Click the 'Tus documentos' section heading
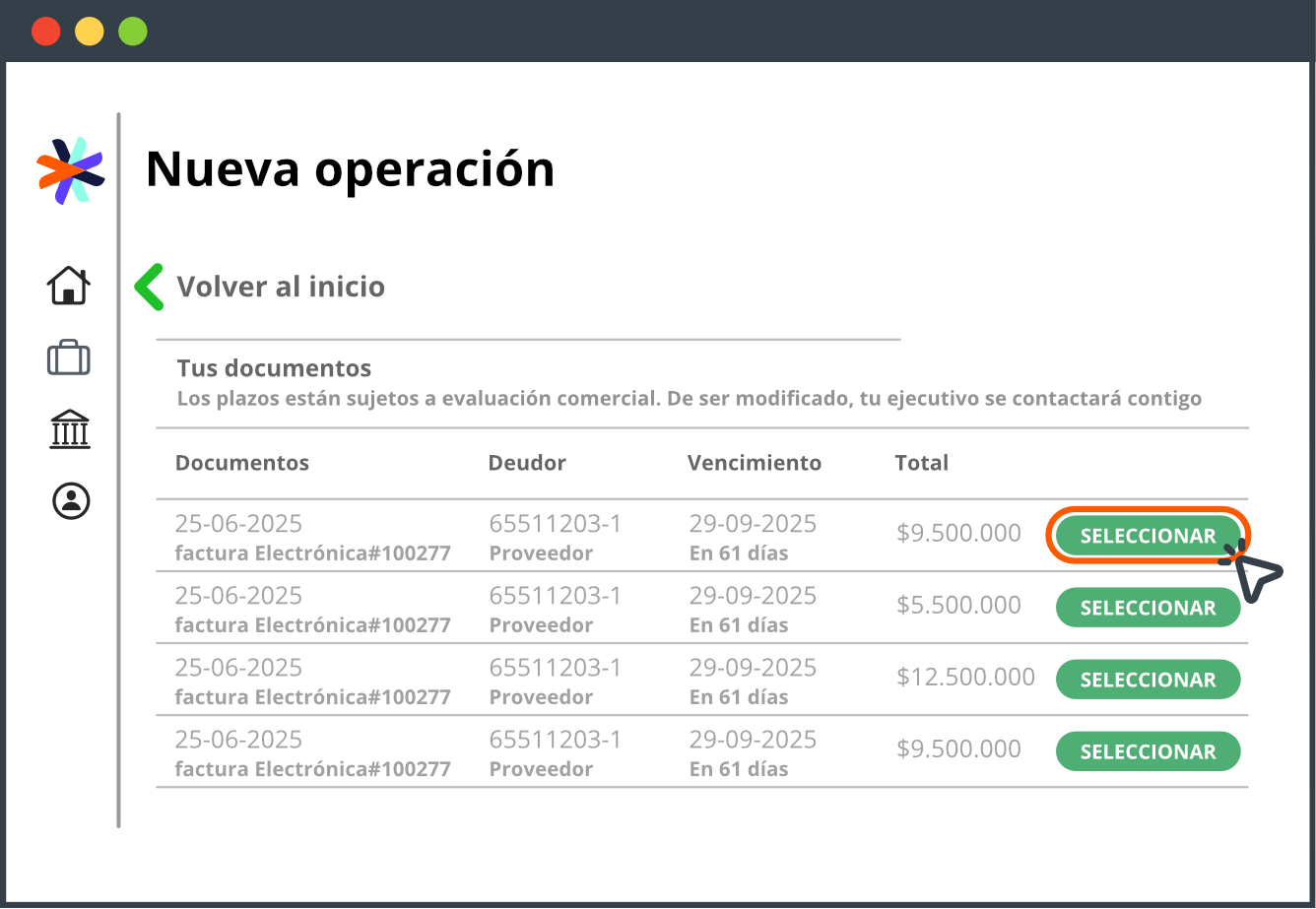 (274, 369)
